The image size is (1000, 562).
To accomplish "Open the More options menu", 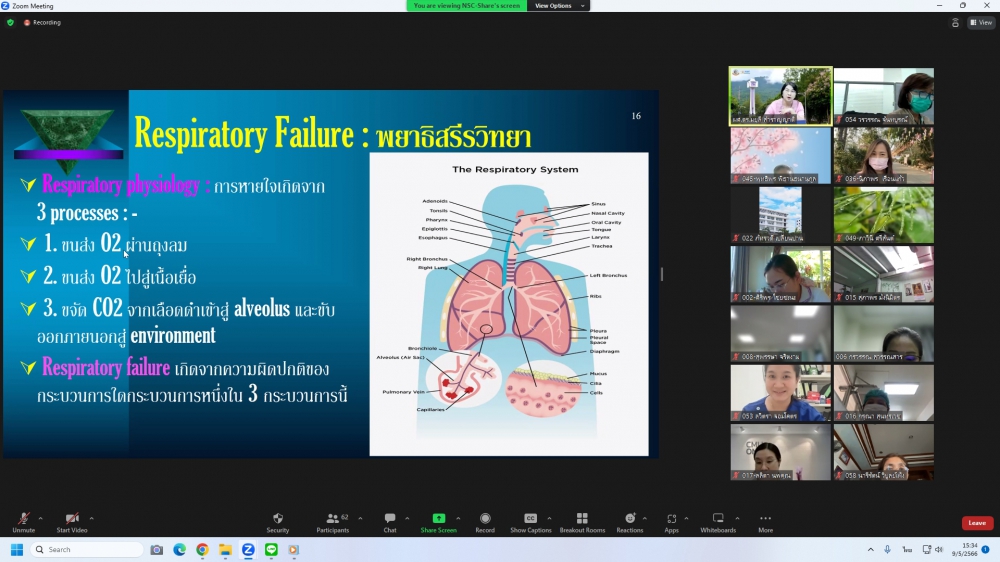I will (x=765, y=522).
